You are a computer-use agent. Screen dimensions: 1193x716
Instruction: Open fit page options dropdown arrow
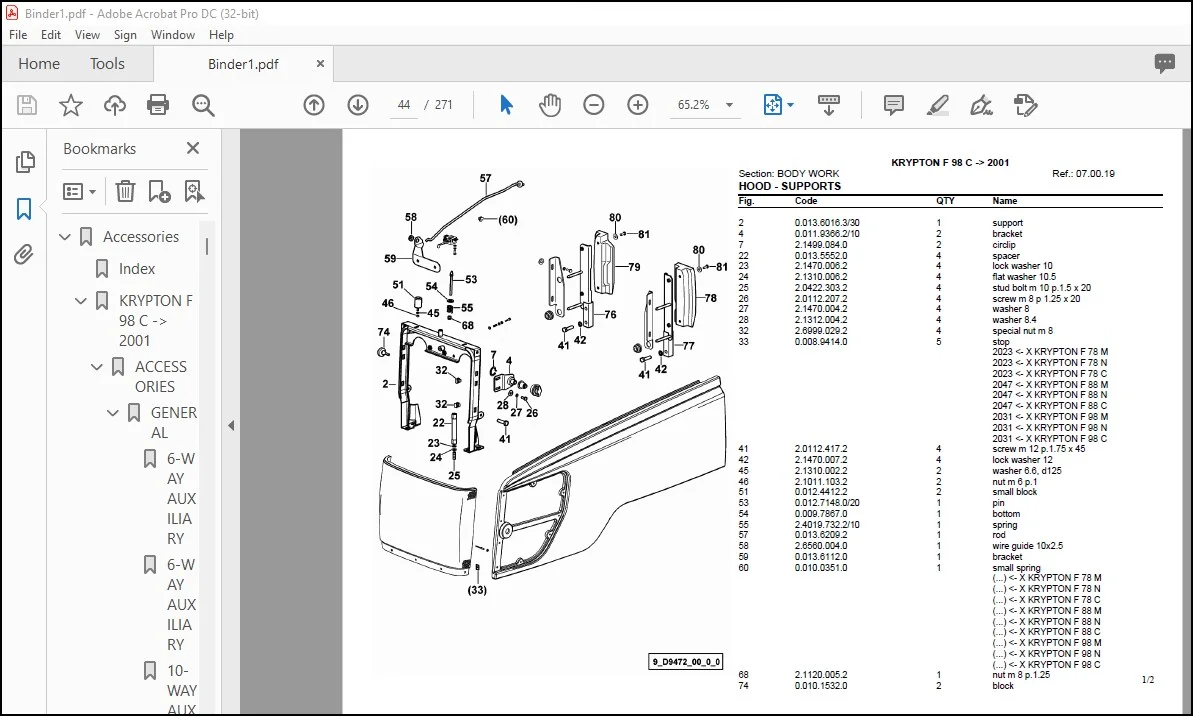coord(791,105)
